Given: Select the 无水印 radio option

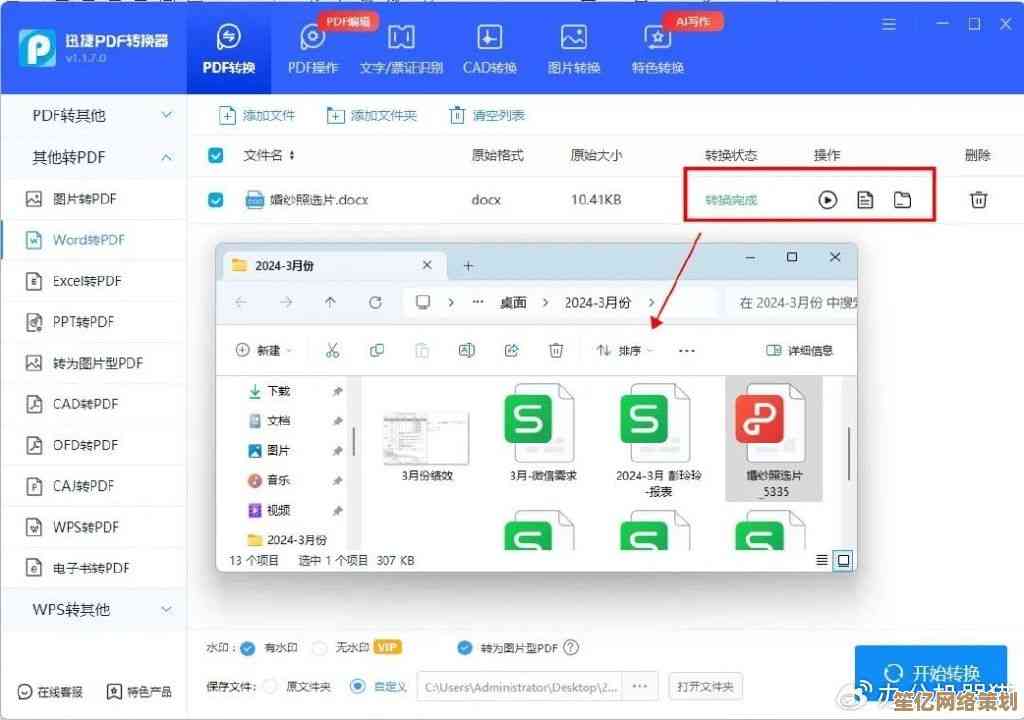Looking at the screenshot, I should (x=320, y=648).
